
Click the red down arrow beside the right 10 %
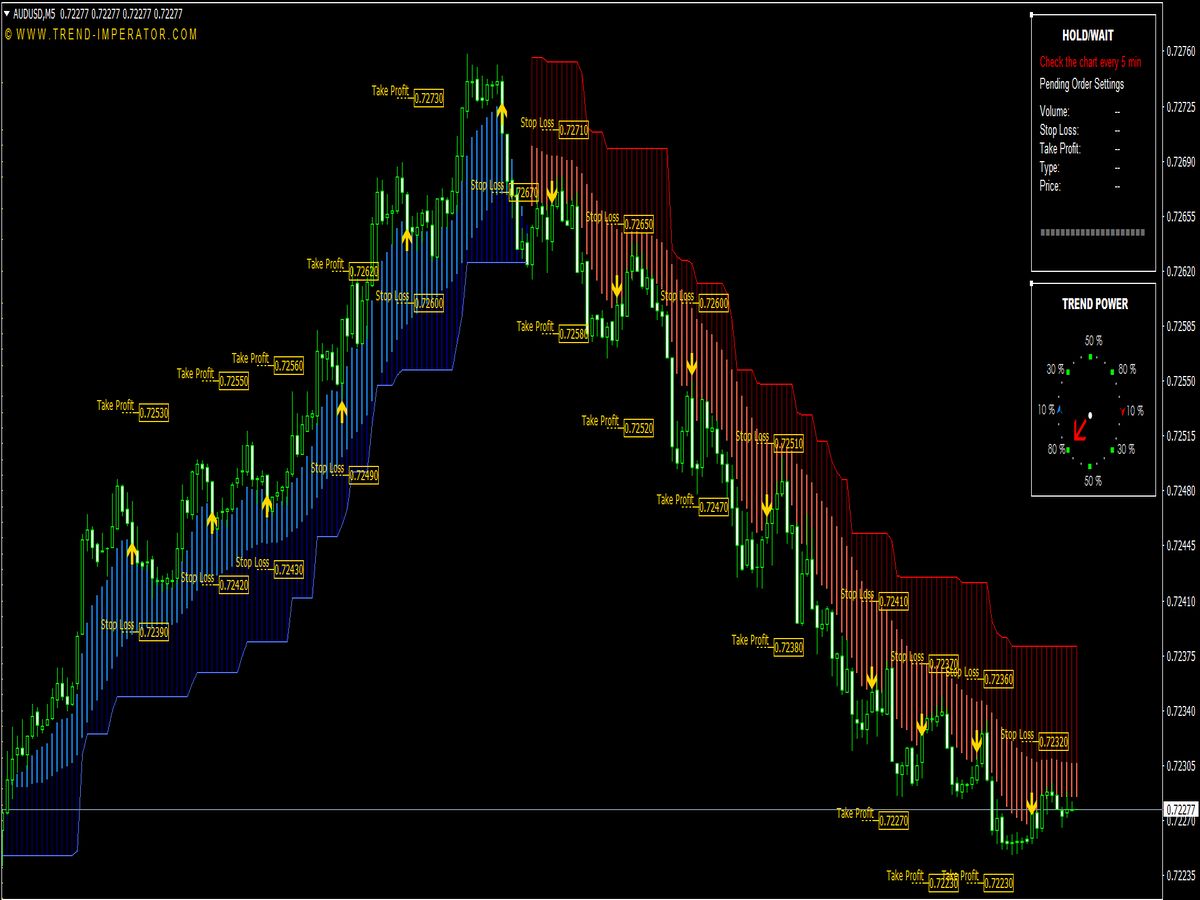point(1122,410)
